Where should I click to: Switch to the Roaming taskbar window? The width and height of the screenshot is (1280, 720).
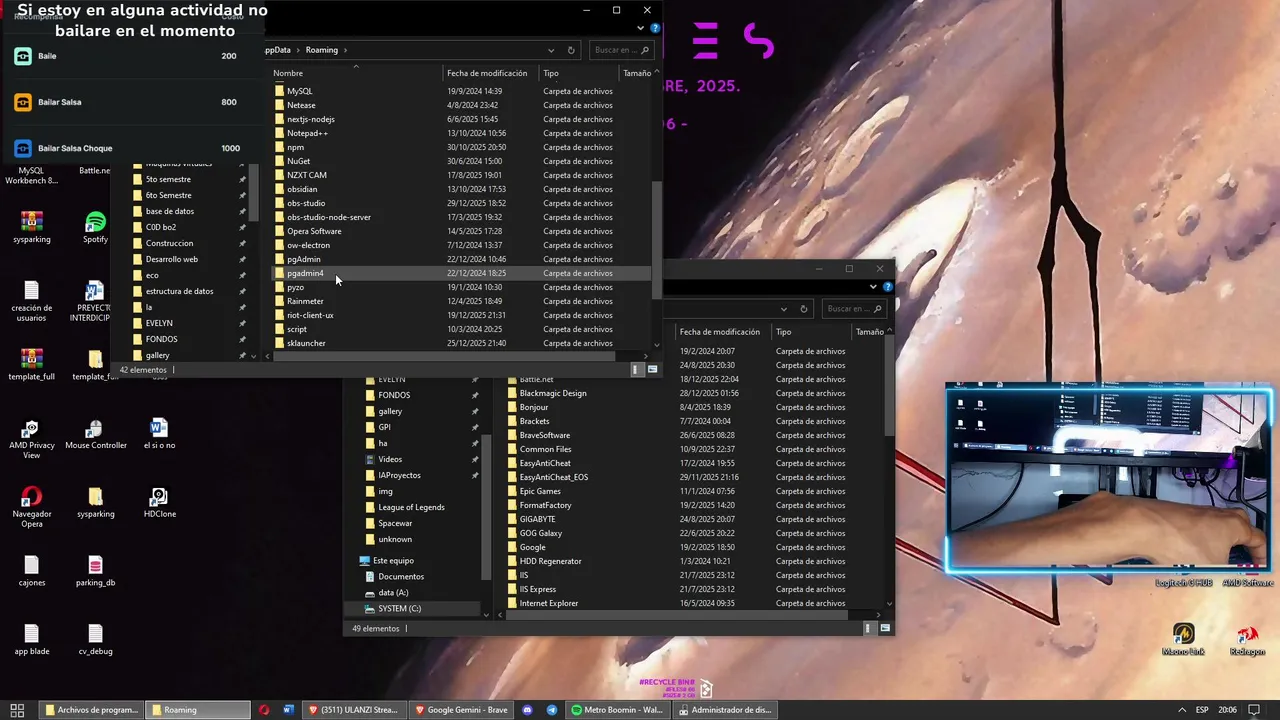pos(197,710)
